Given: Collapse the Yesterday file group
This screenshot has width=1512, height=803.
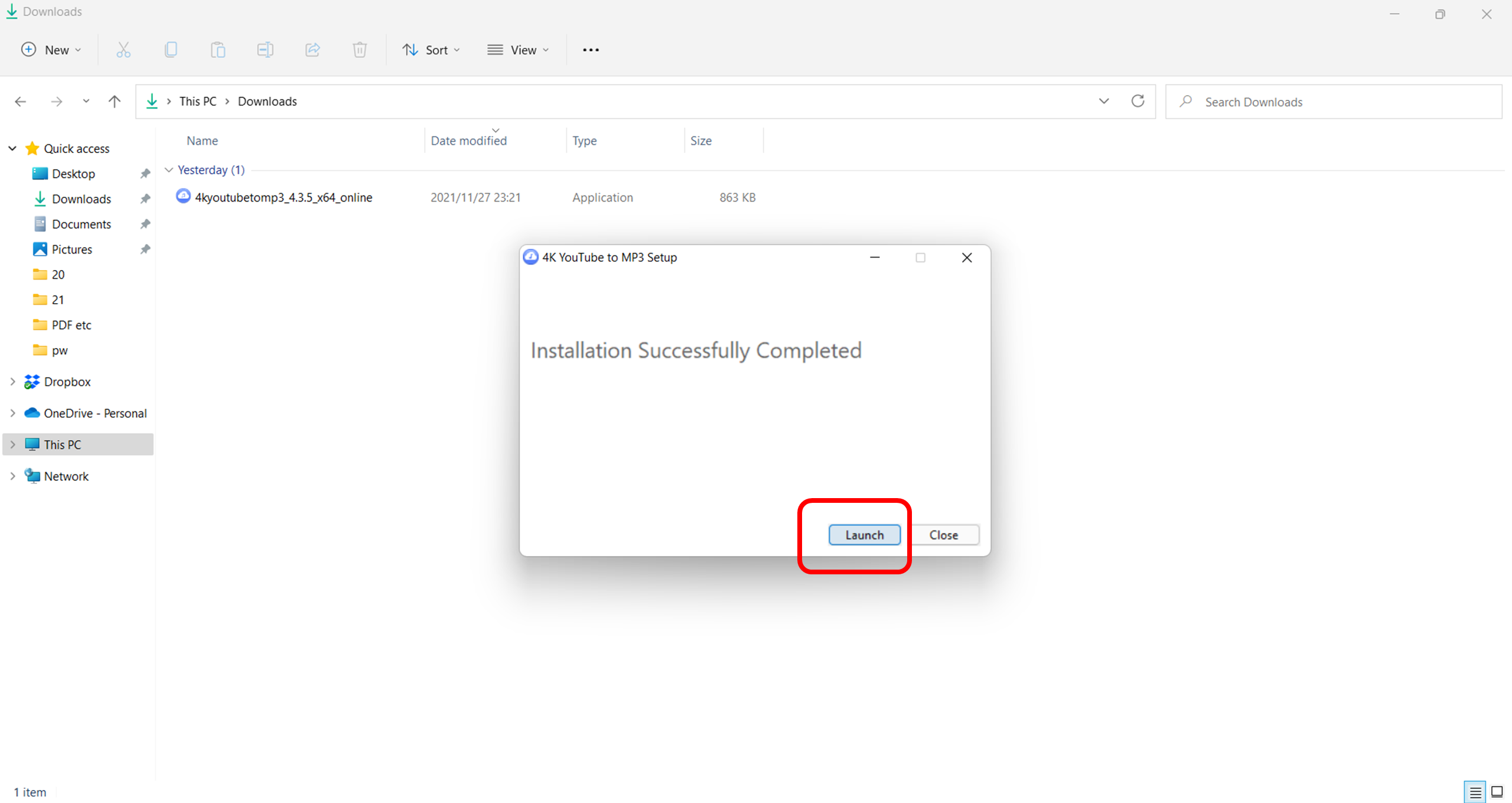Looking at the screenshot, I should point(169,170).
